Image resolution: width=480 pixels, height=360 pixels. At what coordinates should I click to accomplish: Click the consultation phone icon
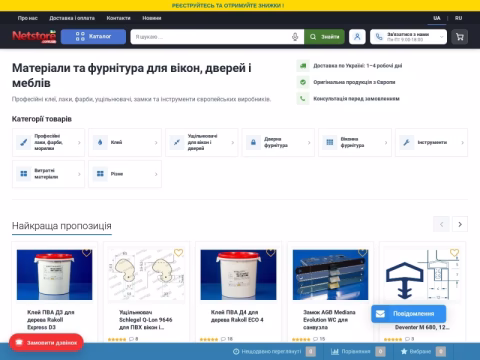click(x=303, y=99)
